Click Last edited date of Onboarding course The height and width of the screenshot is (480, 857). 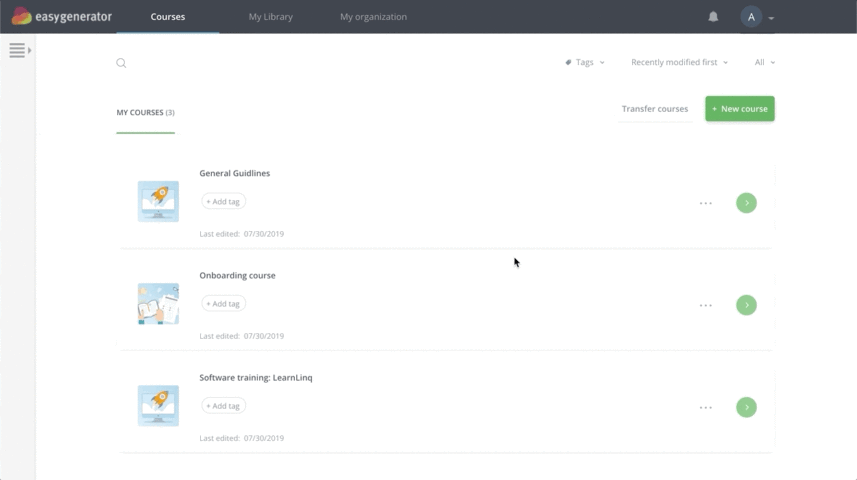tap(242, 336)
